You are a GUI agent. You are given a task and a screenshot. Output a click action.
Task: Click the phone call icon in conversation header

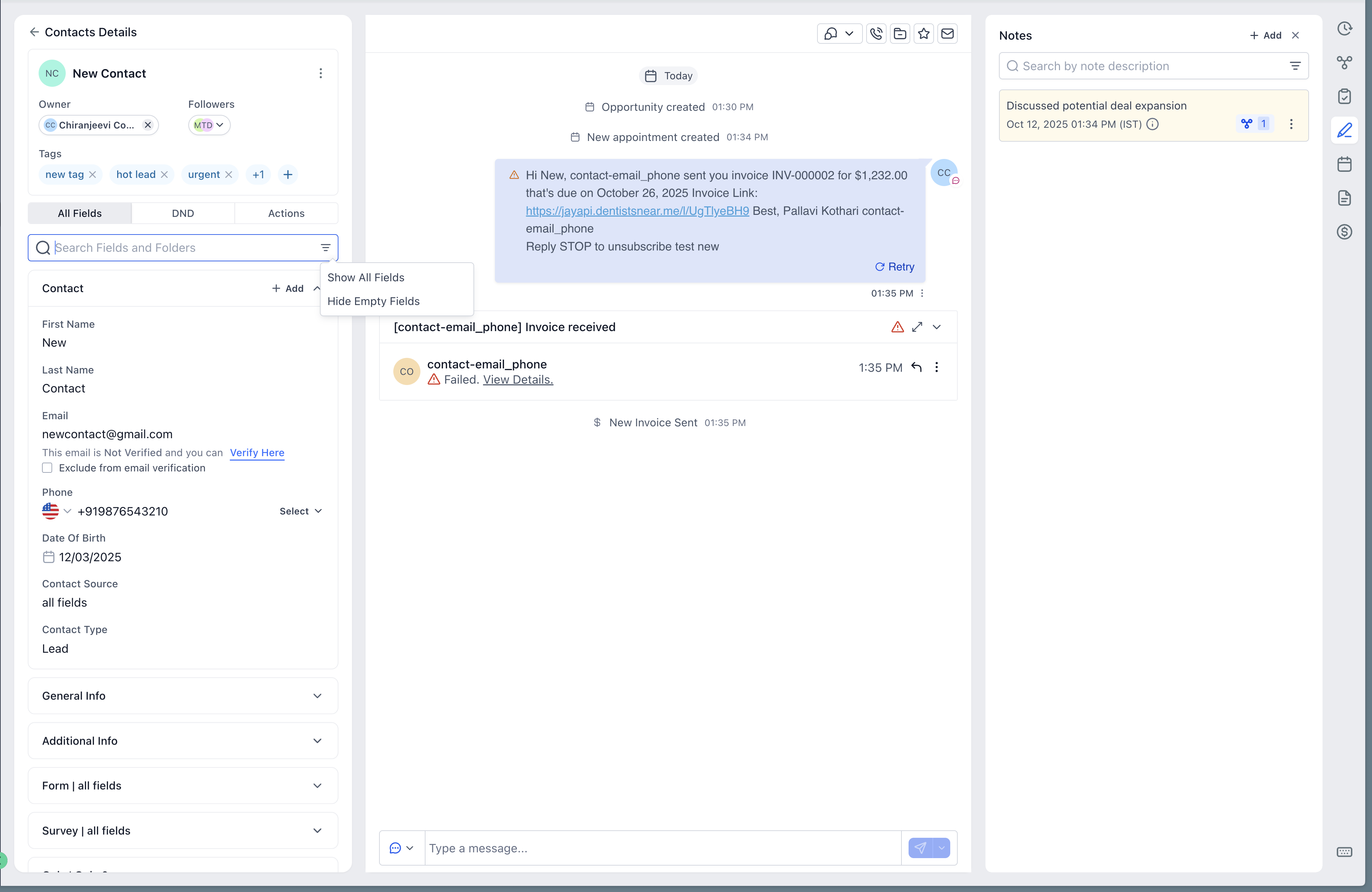[x=876, y=34]
